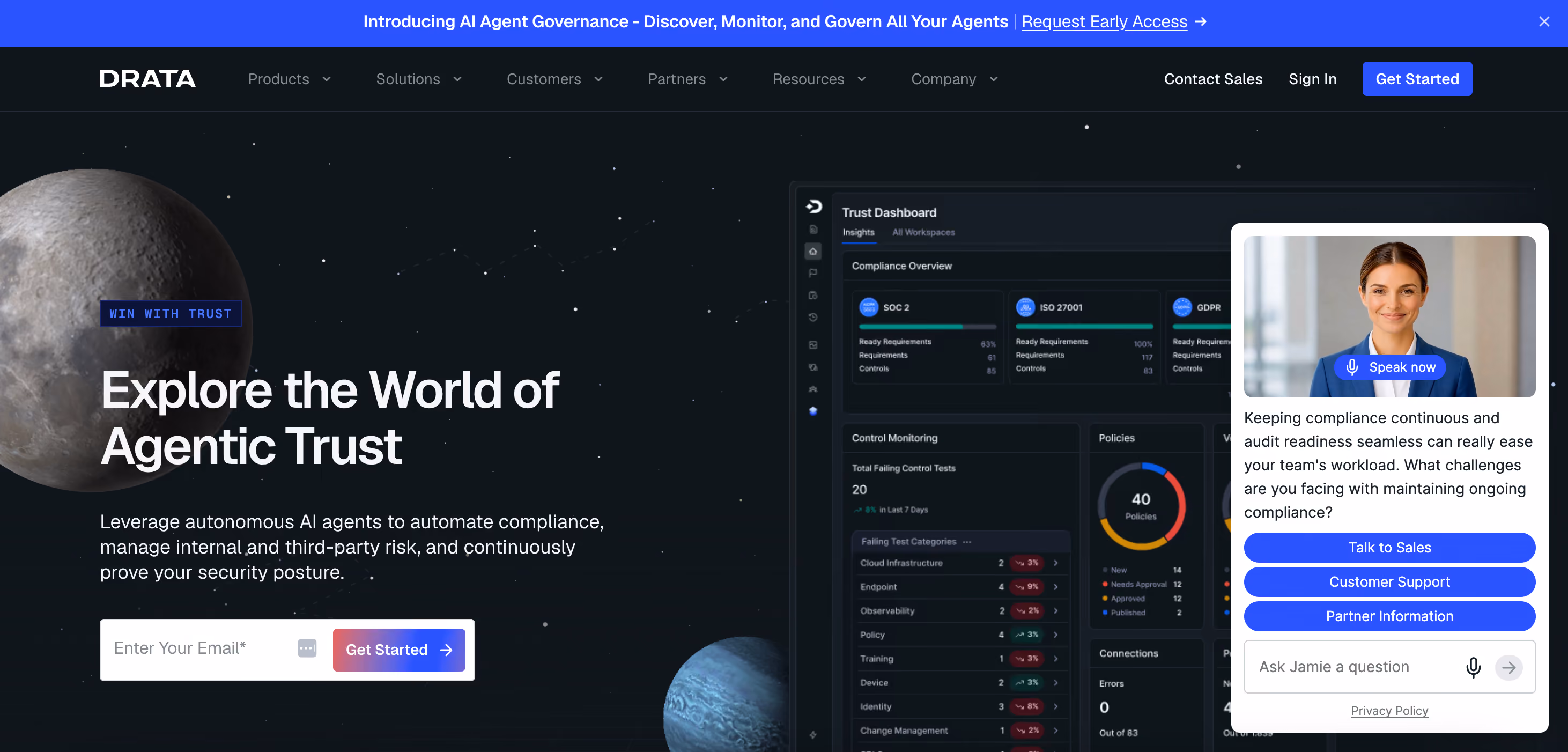Open the Privacy Policy link
This screenshot has width=1568, height=752.
pyautogui.click(x=1389, y=711)
